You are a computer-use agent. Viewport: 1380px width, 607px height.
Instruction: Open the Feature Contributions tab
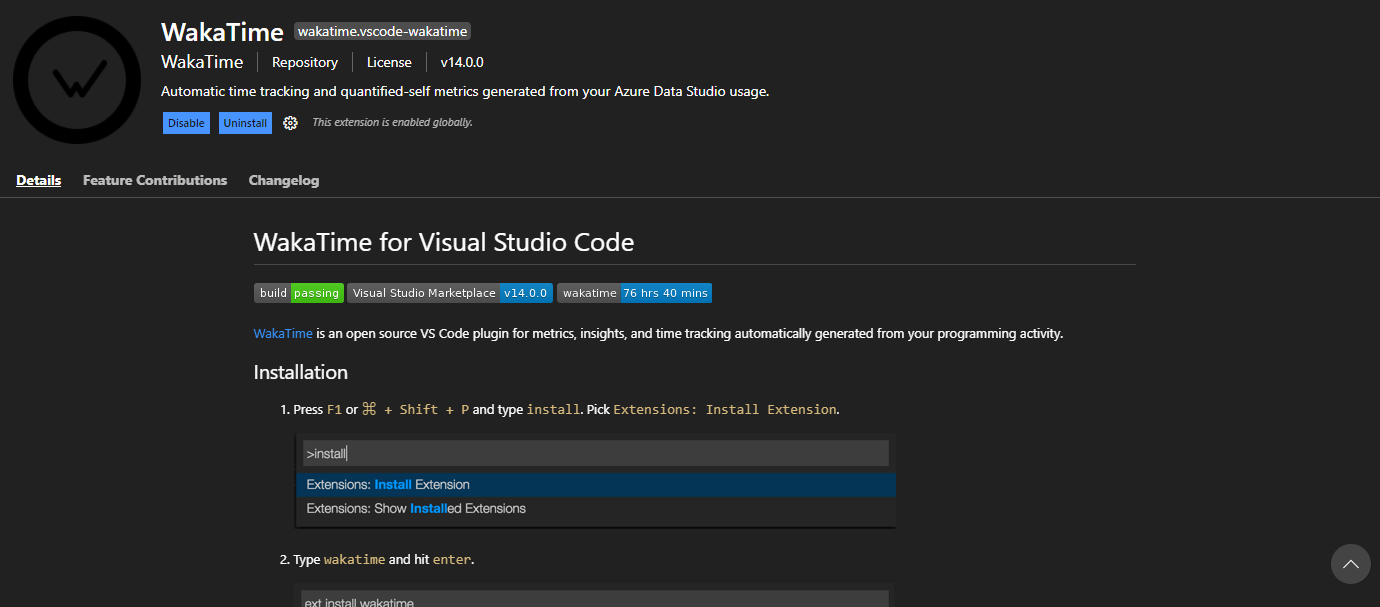point(155,180)
